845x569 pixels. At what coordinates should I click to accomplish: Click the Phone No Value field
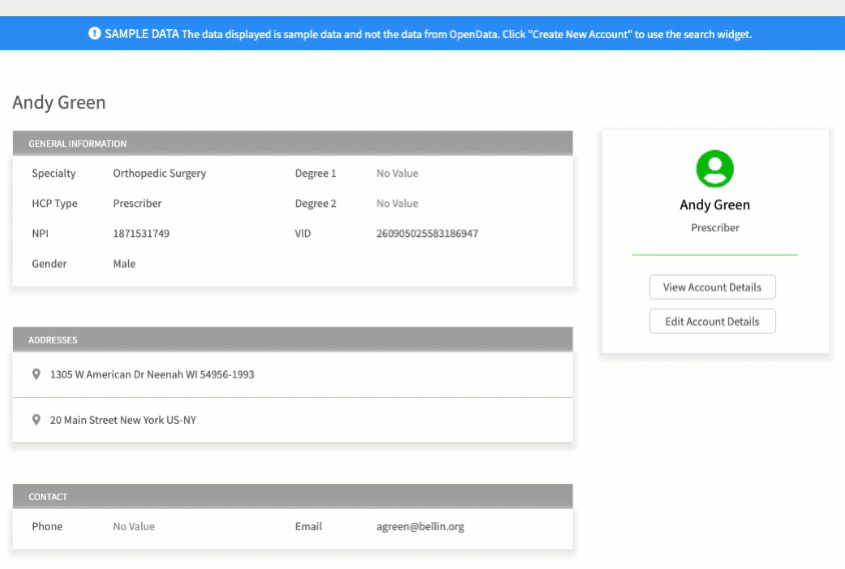click(133, 527)
